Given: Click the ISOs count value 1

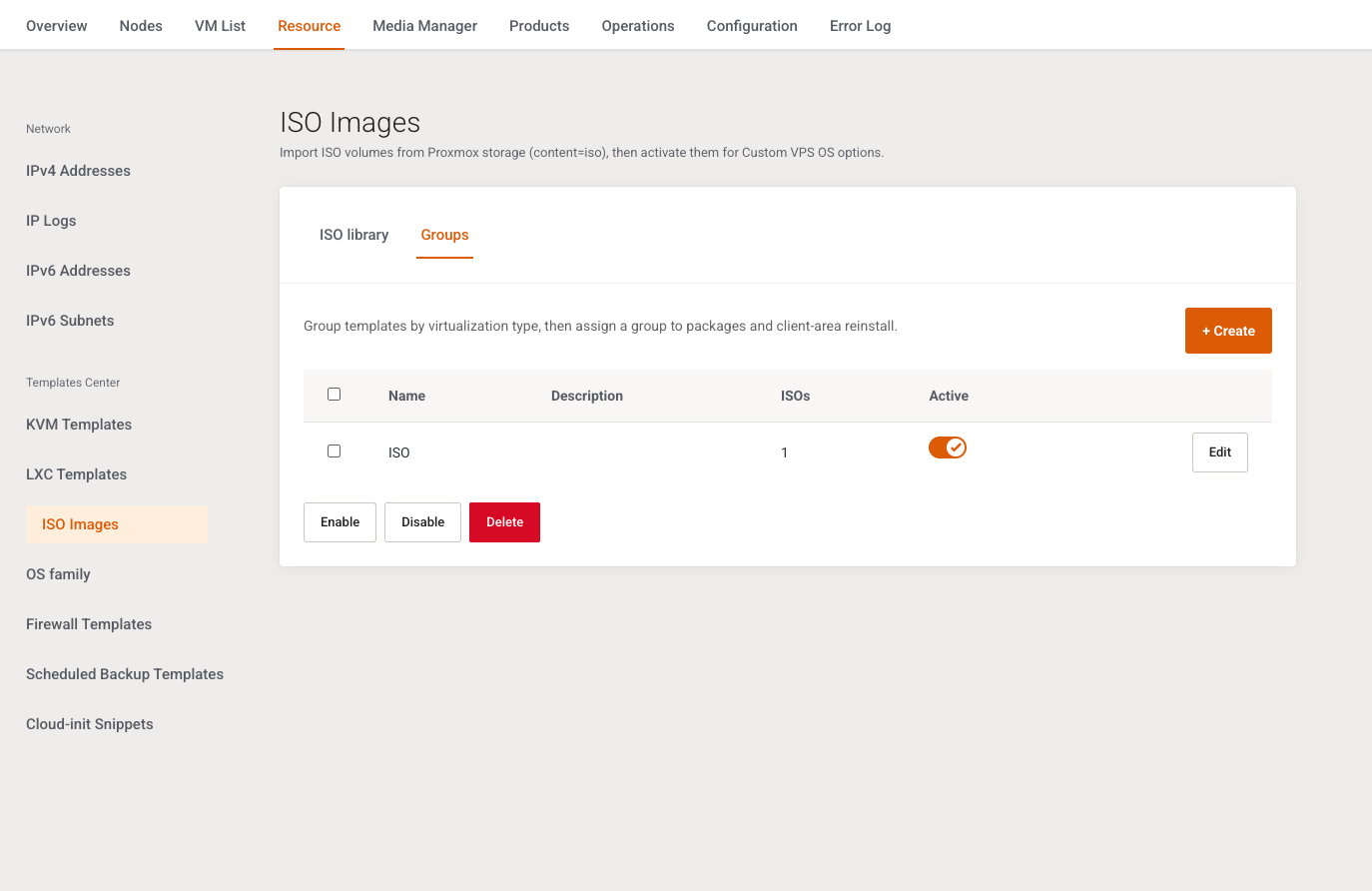Looking at the screenshot, I should coord(785,452).
